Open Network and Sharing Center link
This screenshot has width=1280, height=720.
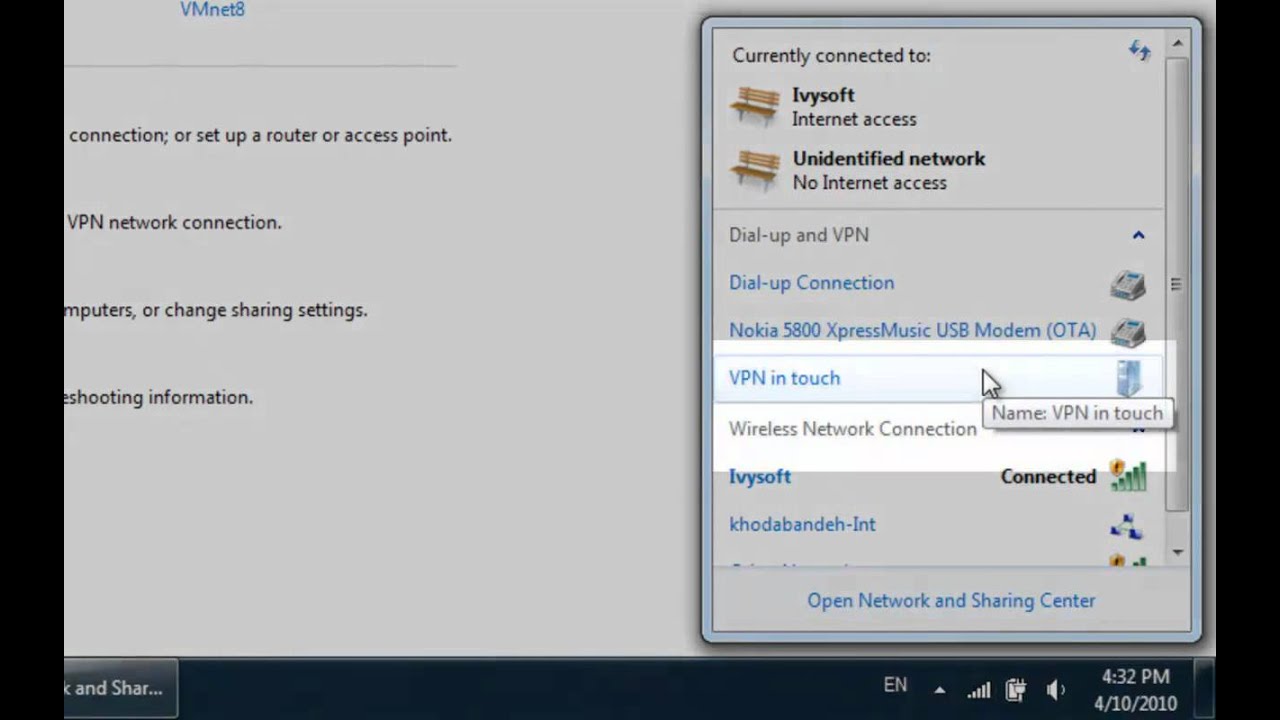[x=951, y=600]
